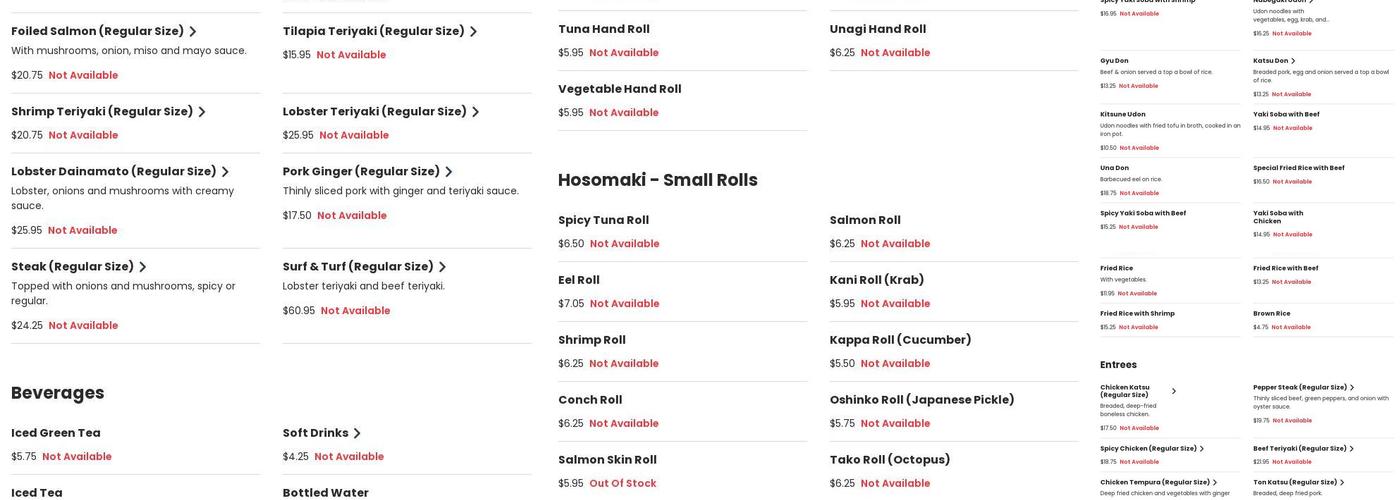Click the chevron beside Steak (Regular Size)
This screenshot has height=500, width=1400.
pyautogui.click(x=143, y=267)
